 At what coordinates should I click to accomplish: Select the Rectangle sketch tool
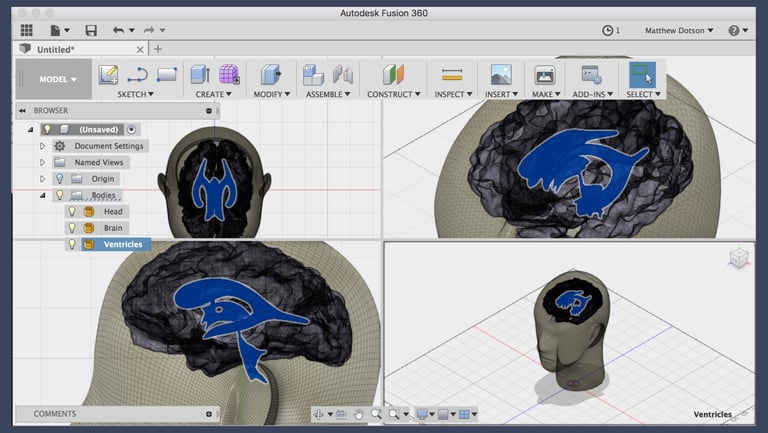click(x=167, y=75)
